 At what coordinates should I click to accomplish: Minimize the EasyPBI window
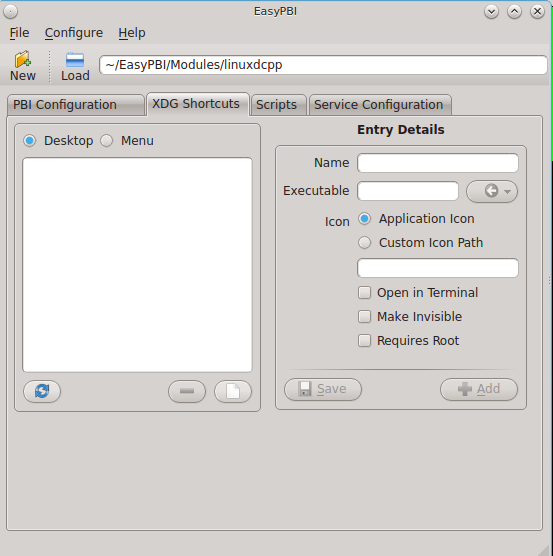coord(491,12)
